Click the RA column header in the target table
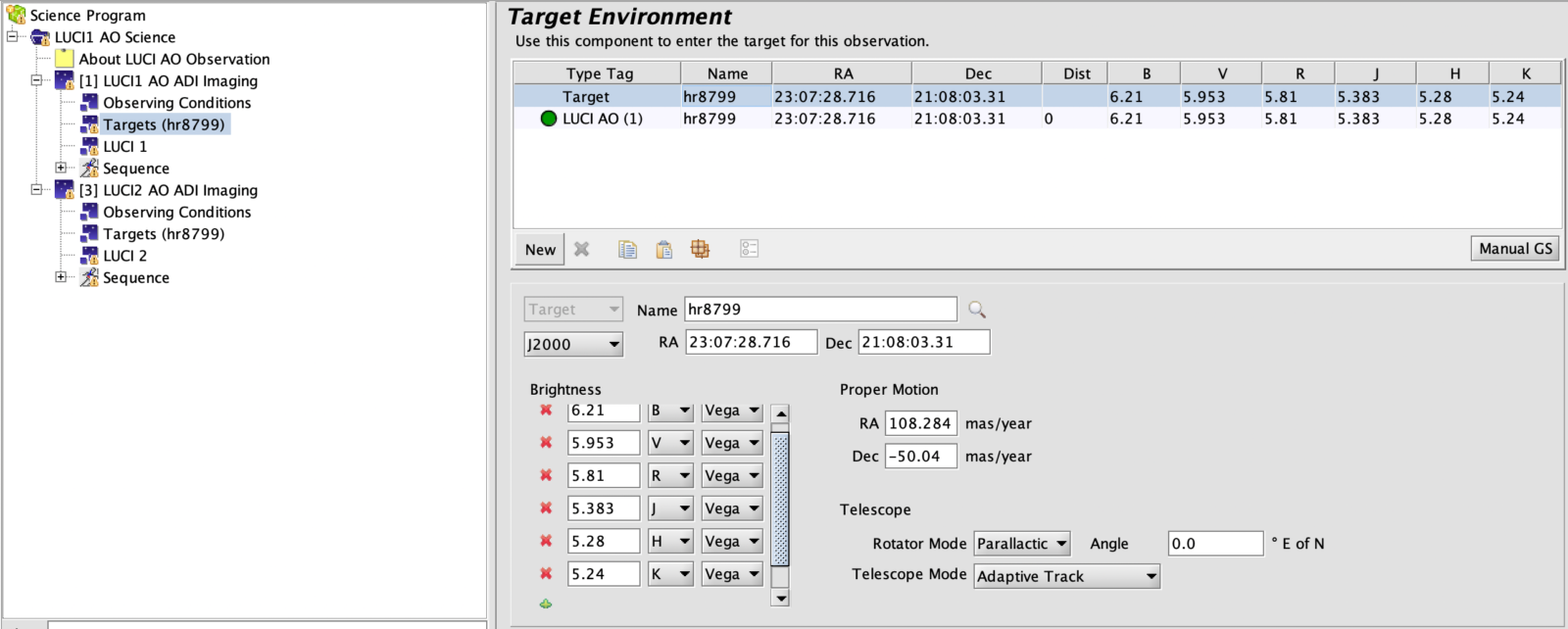This screenshot has height=629, width=1568. coord(843,73)
